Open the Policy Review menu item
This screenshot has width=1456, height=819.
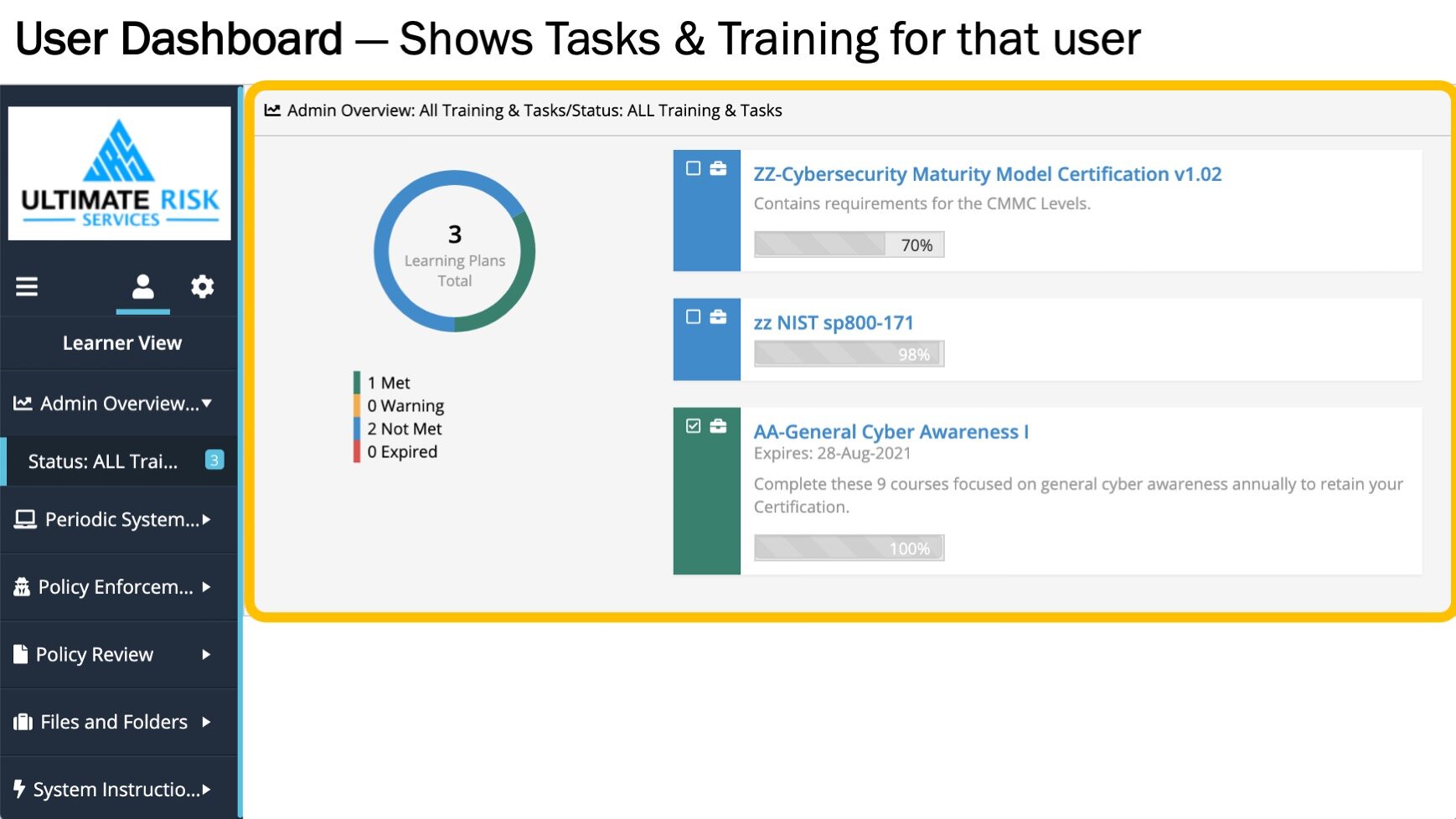coord(119,655)
